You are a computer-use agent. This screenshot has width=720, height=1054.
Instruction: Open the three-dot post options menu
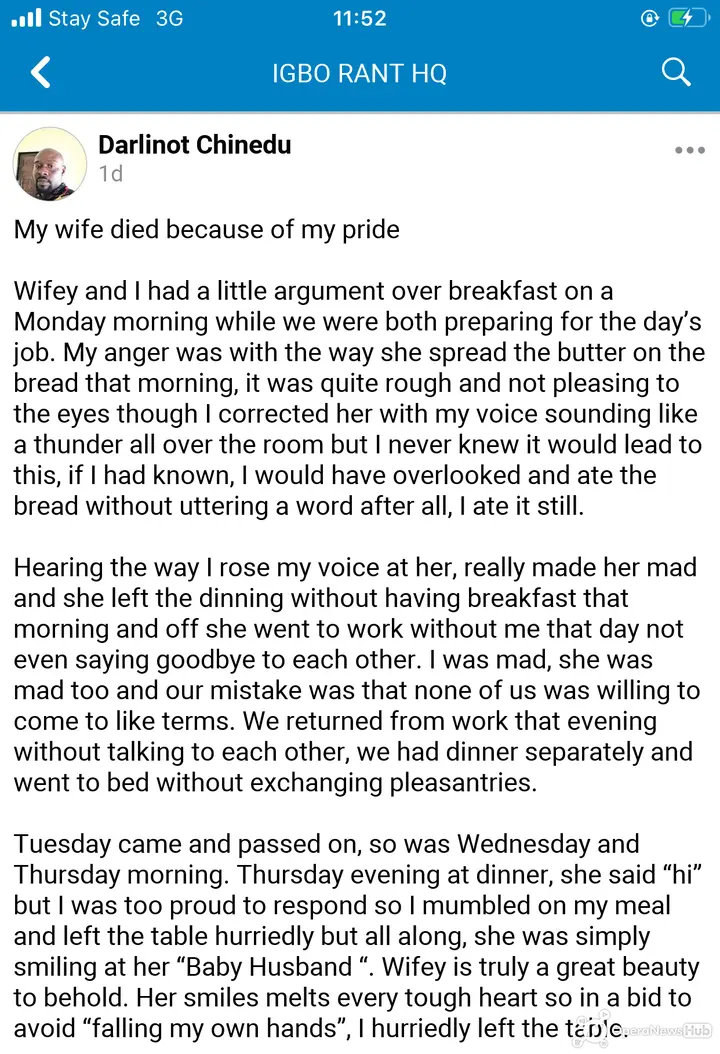[690, 150]
